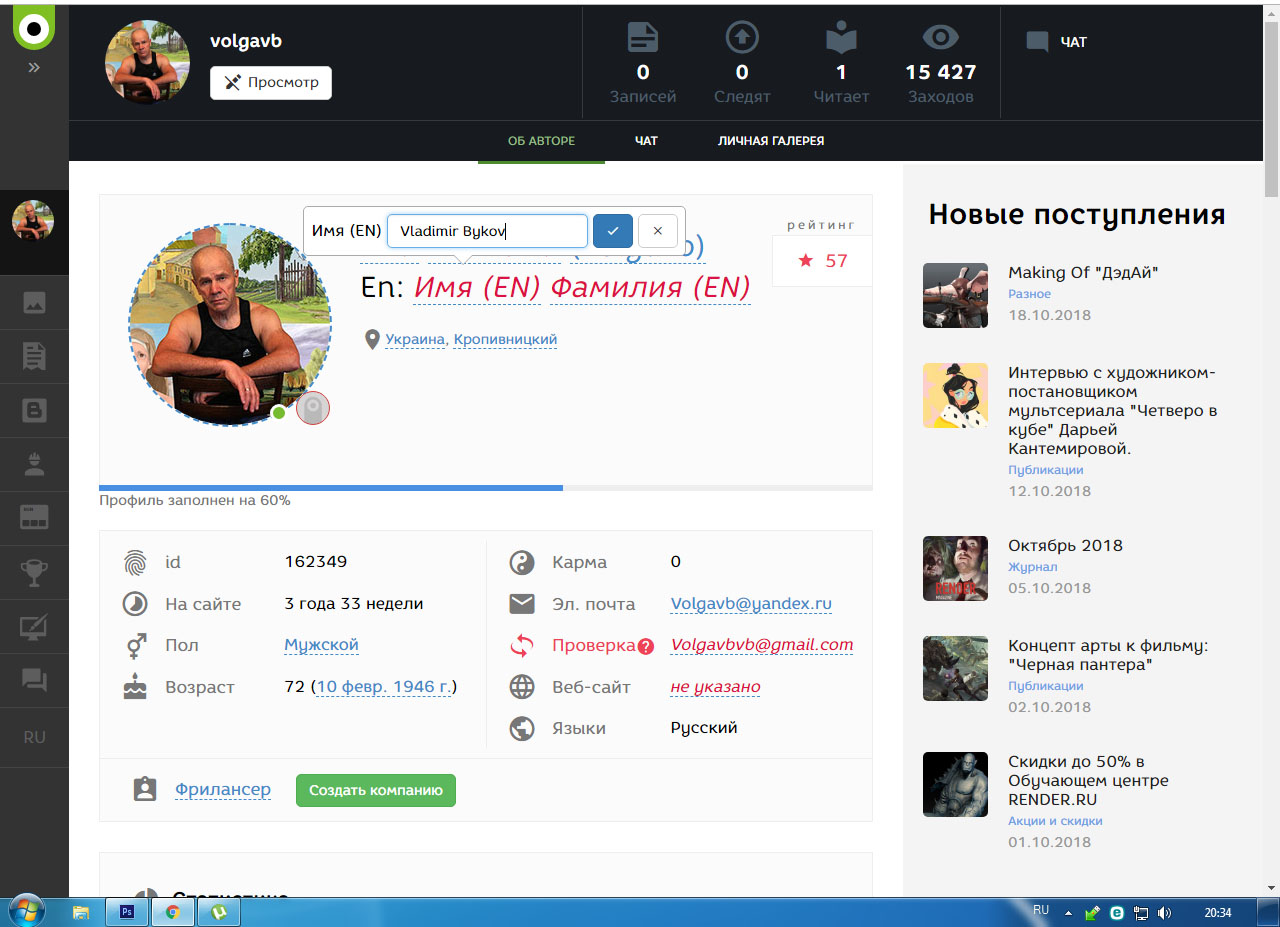Image resolution: width=1280 pixels, height=927 pixels.
Task: Open the trophy contests icon in sidebar
Action: 34,573
